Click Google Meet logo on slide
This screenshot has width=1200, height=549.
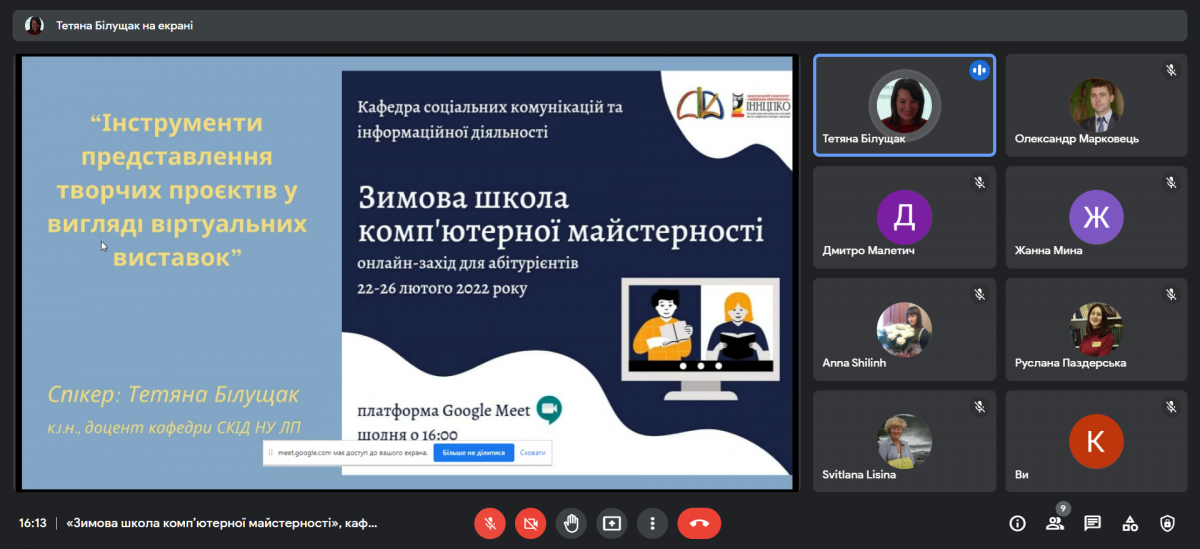point(549,409)
